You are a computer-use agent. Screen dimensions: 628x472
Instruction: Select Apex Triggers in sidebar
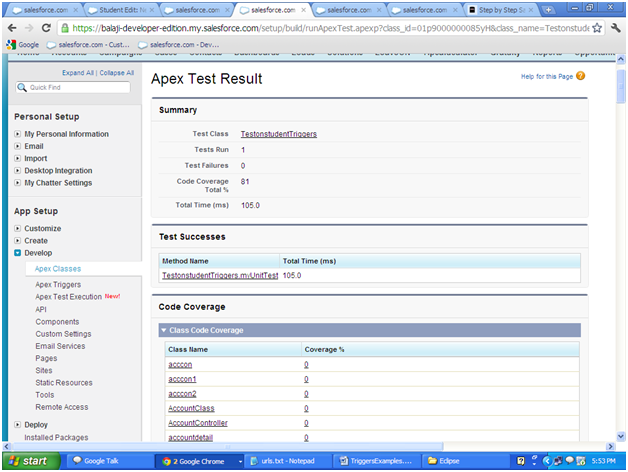pyautogui.click(x=58, y=284)
